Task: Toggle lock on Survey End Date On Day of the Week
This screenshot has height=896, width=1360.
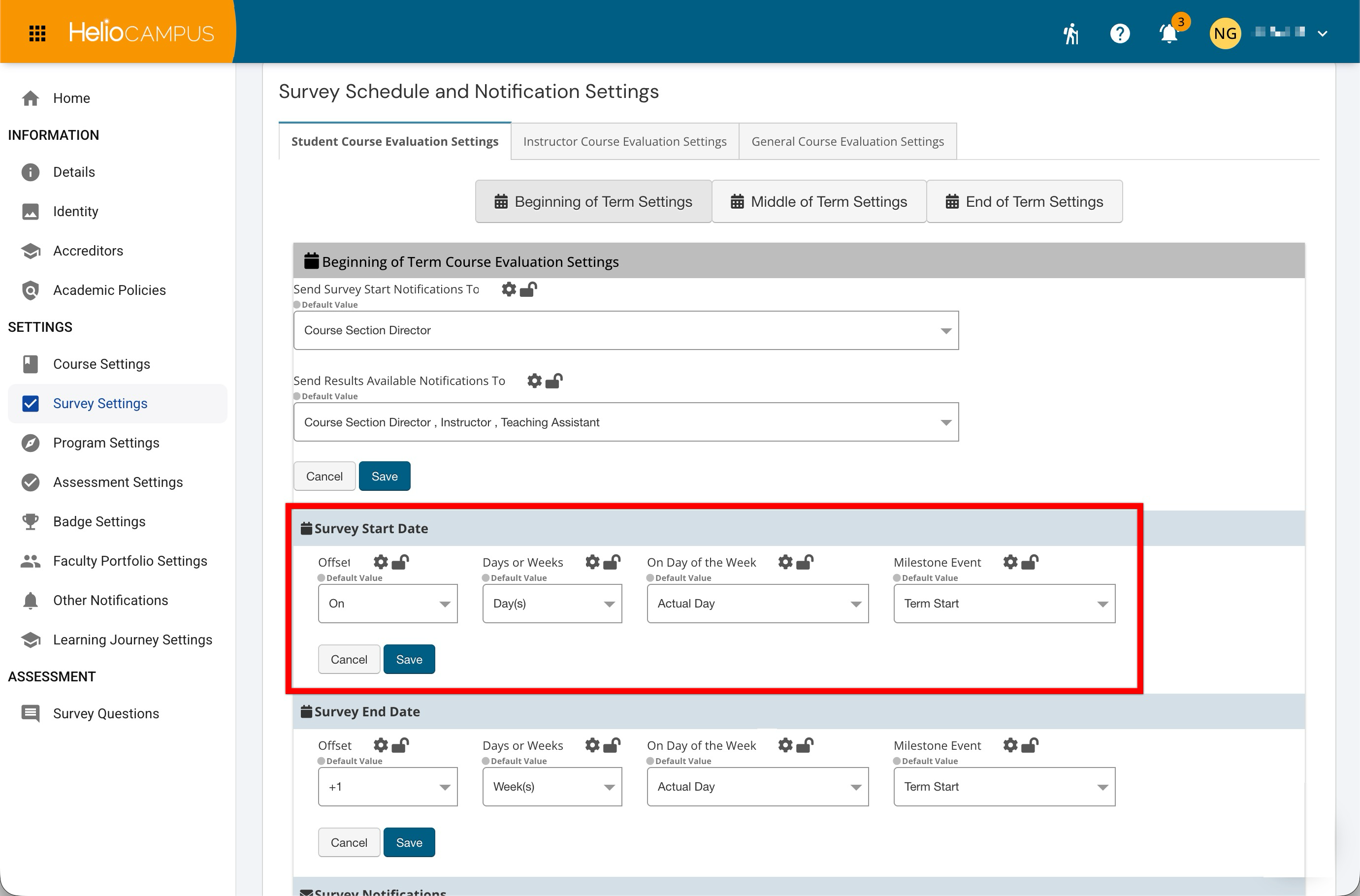Action: [x=805, y=745]
